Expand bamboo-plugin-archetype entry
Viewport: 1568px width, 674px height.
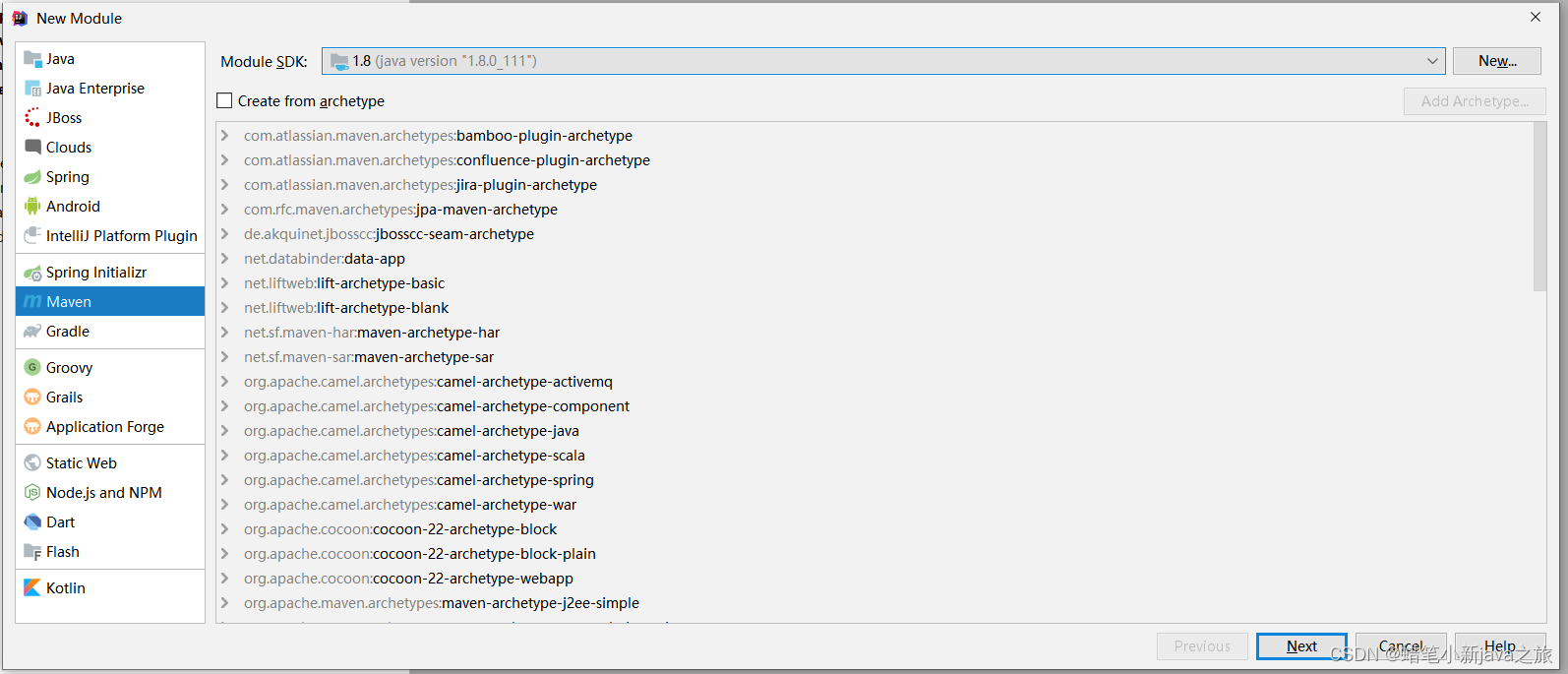[x=225, y=136]
